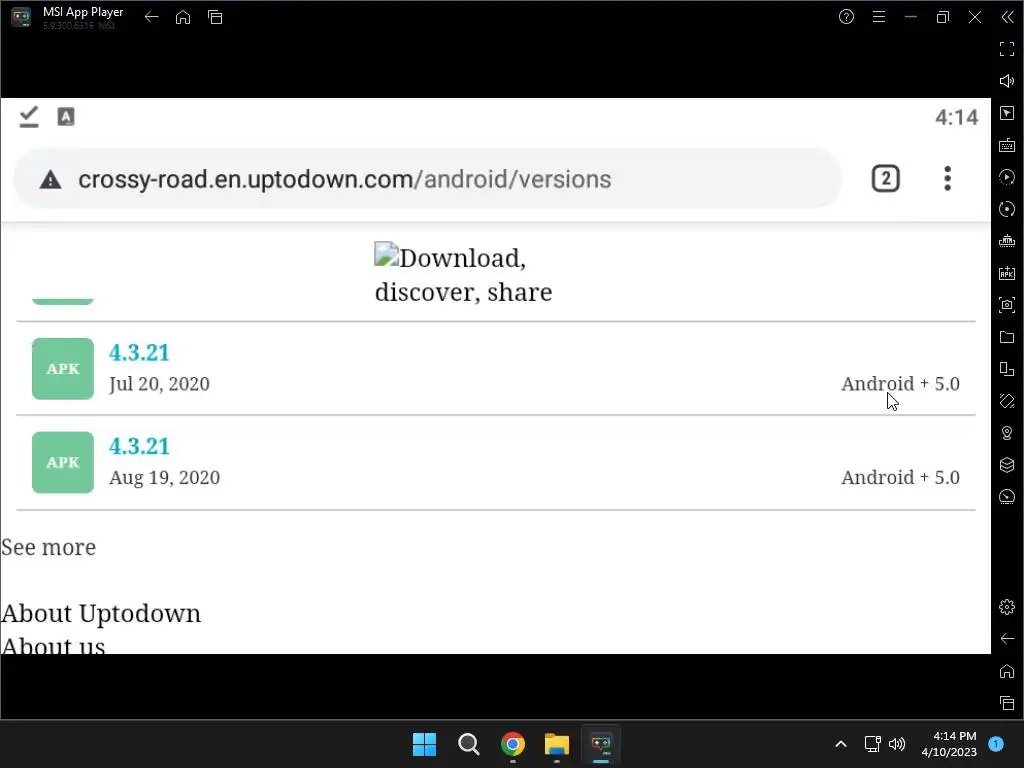
Task: Click the taskbar speaker volume icon
Action: click(x=897, y=744)
